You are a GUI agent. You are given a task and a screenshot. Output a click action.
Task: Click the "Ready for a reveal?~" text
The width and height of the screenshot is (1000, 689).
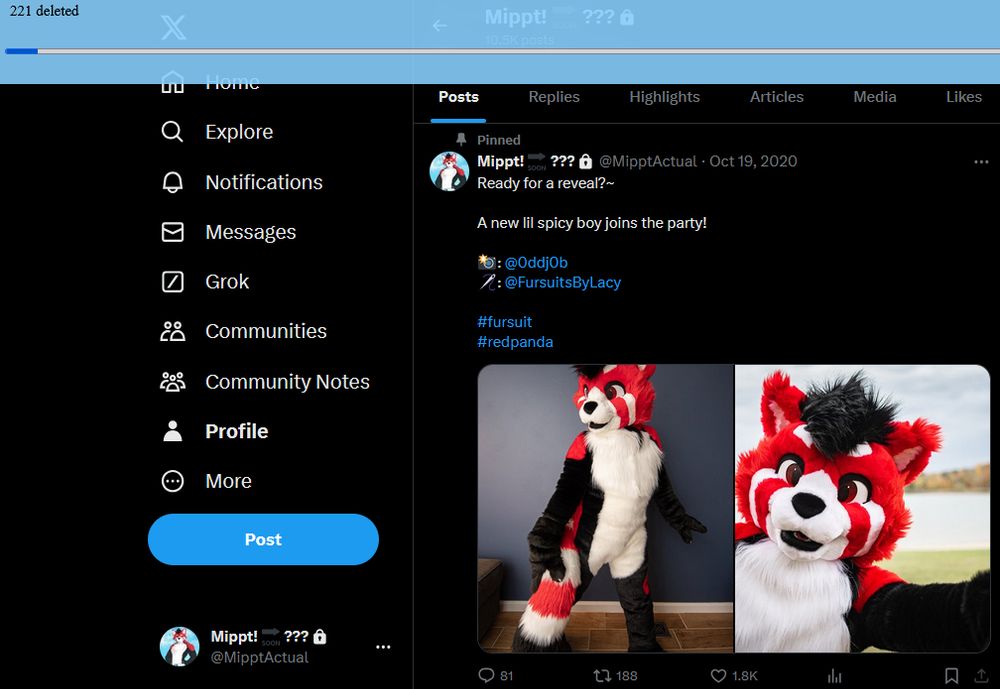pos(546,183)
